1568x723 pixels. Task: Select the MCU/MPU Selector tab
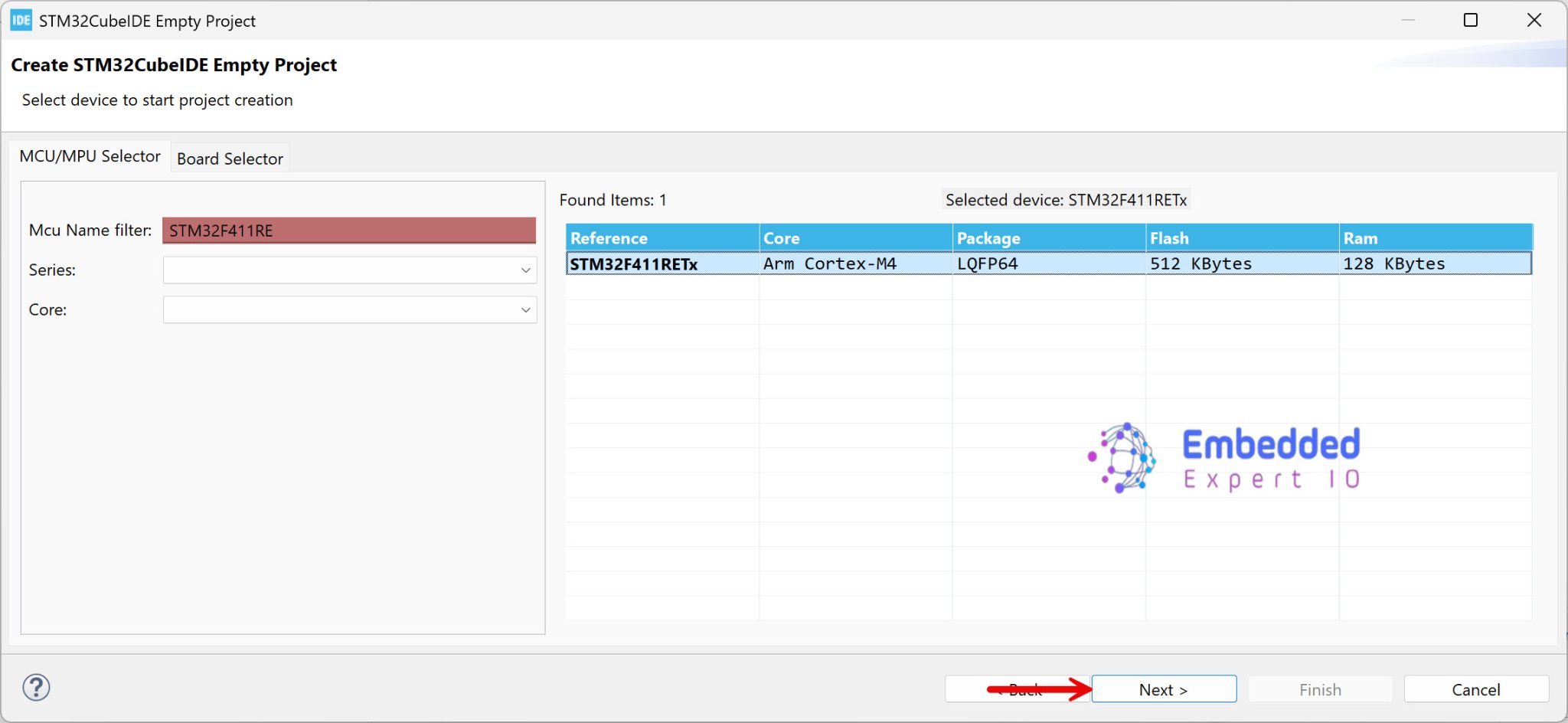coord(90,155)
